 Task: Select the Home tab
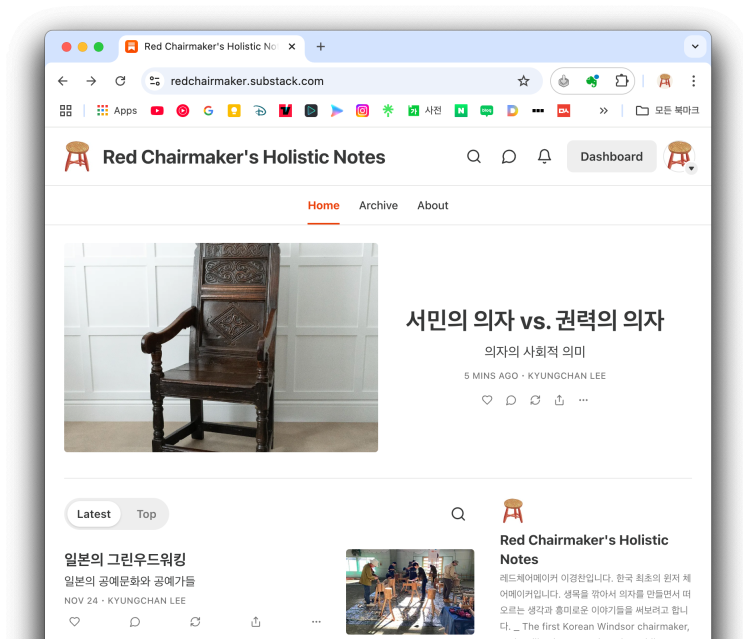(x=324, y=206)
